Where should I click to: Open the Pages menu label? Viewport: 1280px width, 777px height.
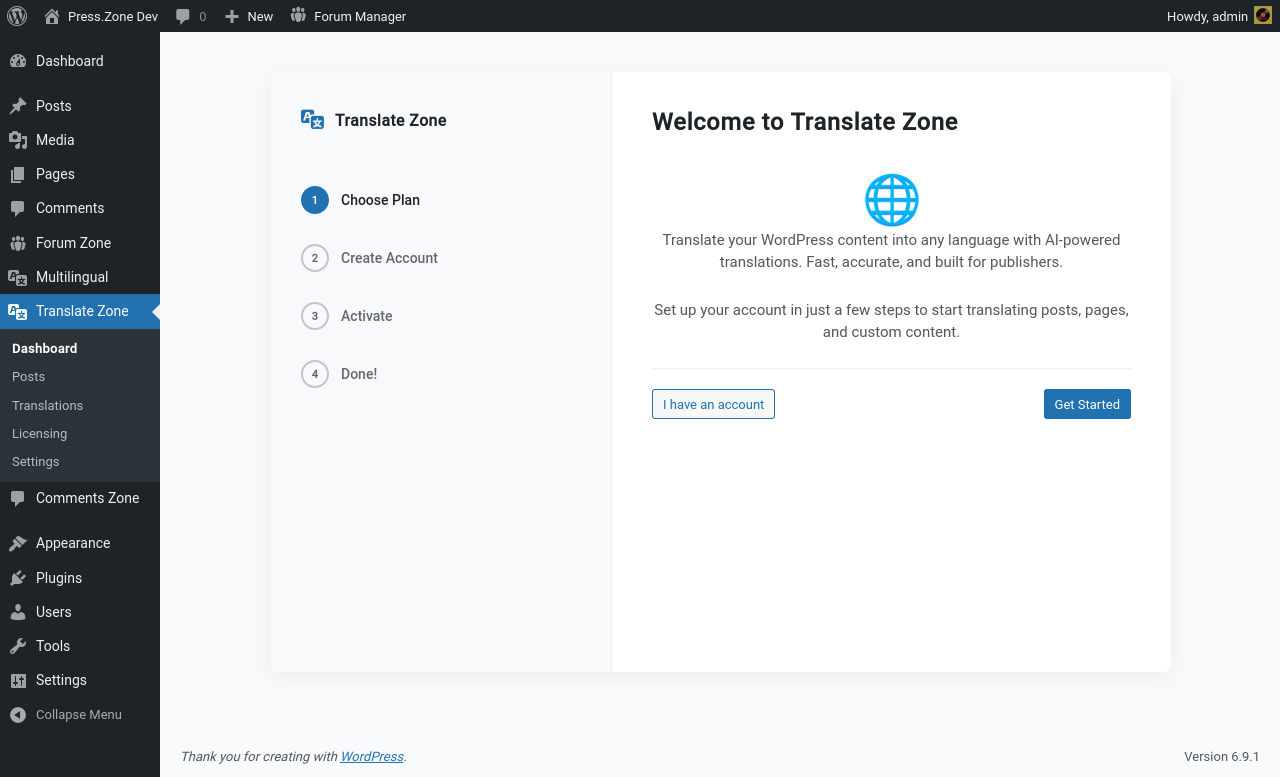[x=55, y=174]
